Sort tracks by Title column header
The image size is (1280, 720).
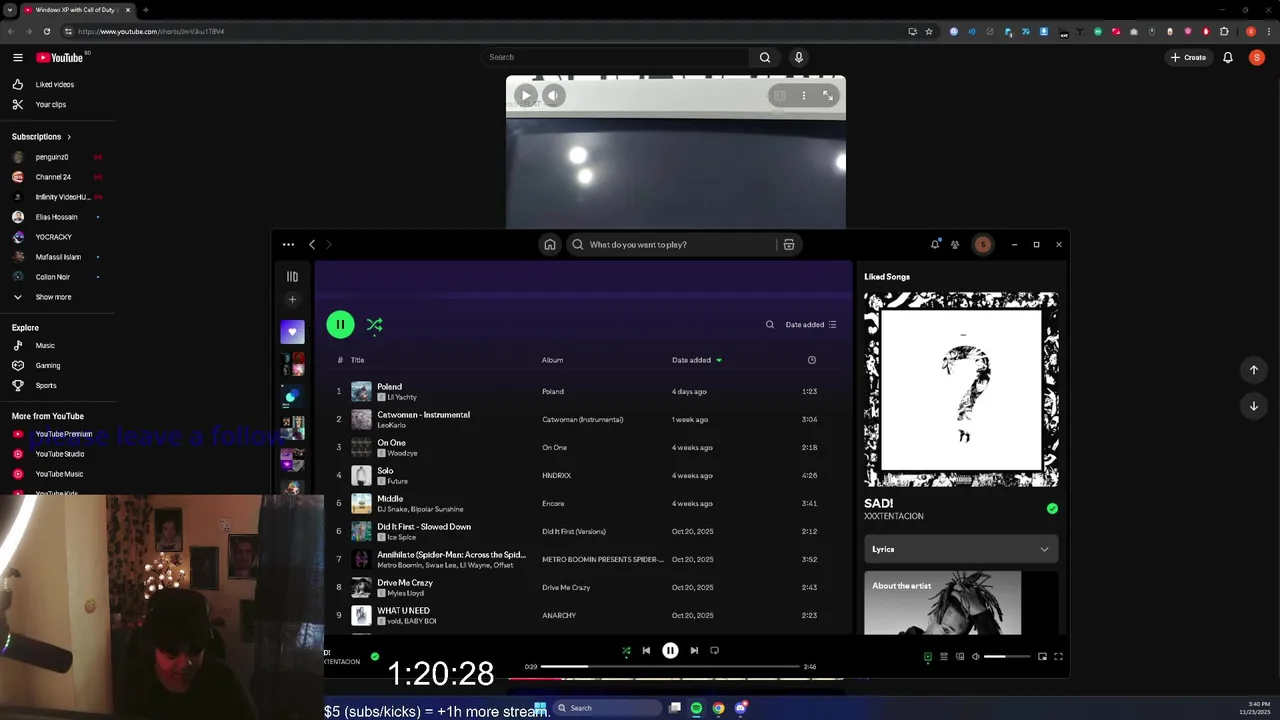click(x=357, y=360)
